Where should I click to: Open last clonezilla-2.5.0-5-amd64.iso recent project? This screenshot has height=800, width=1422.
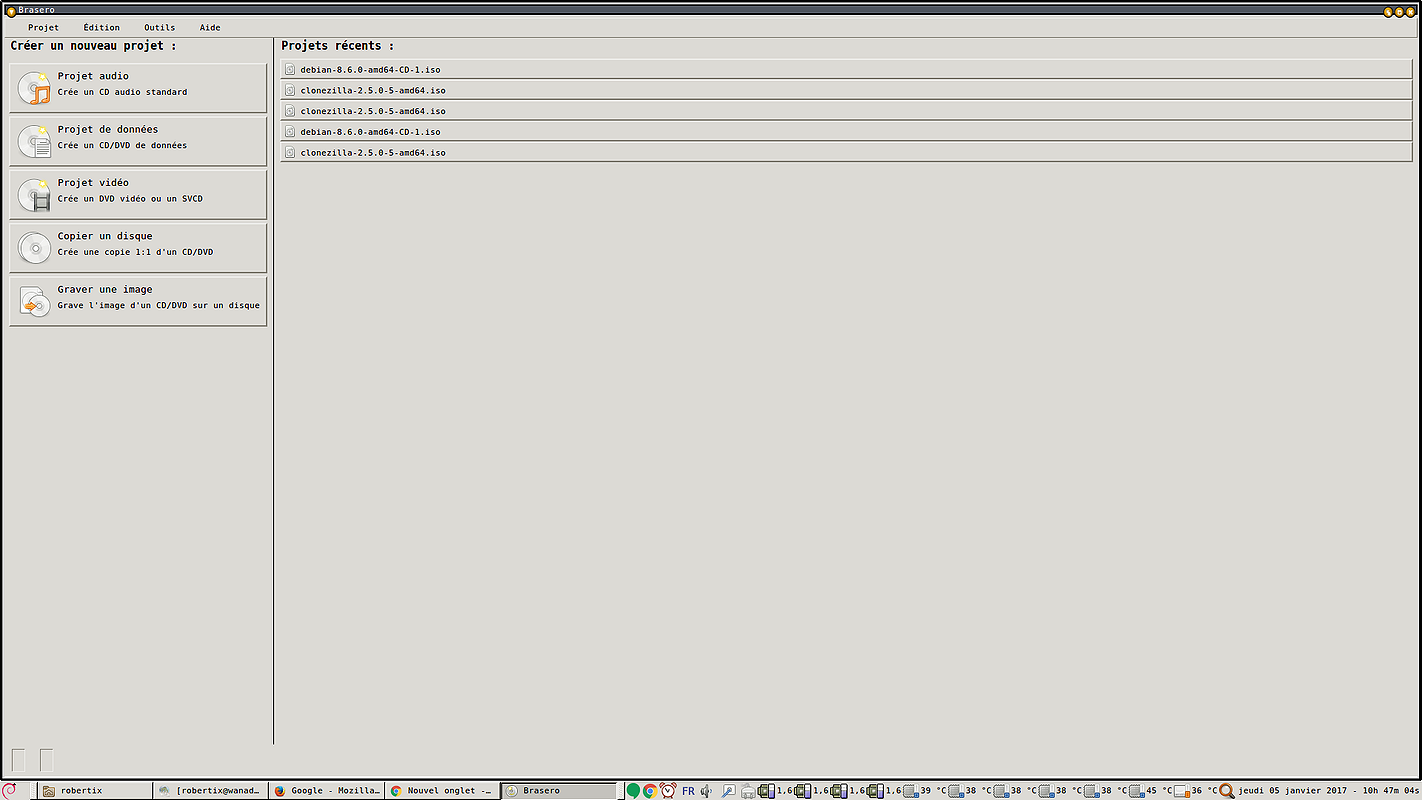[846, 152]
